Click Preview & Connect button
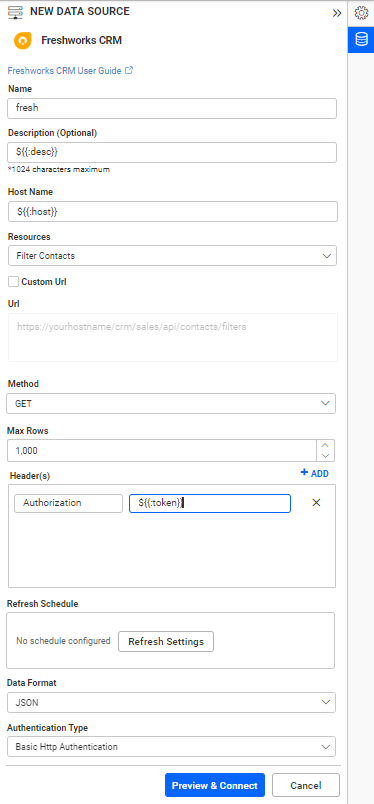374x804 pixels. [214, 785]
